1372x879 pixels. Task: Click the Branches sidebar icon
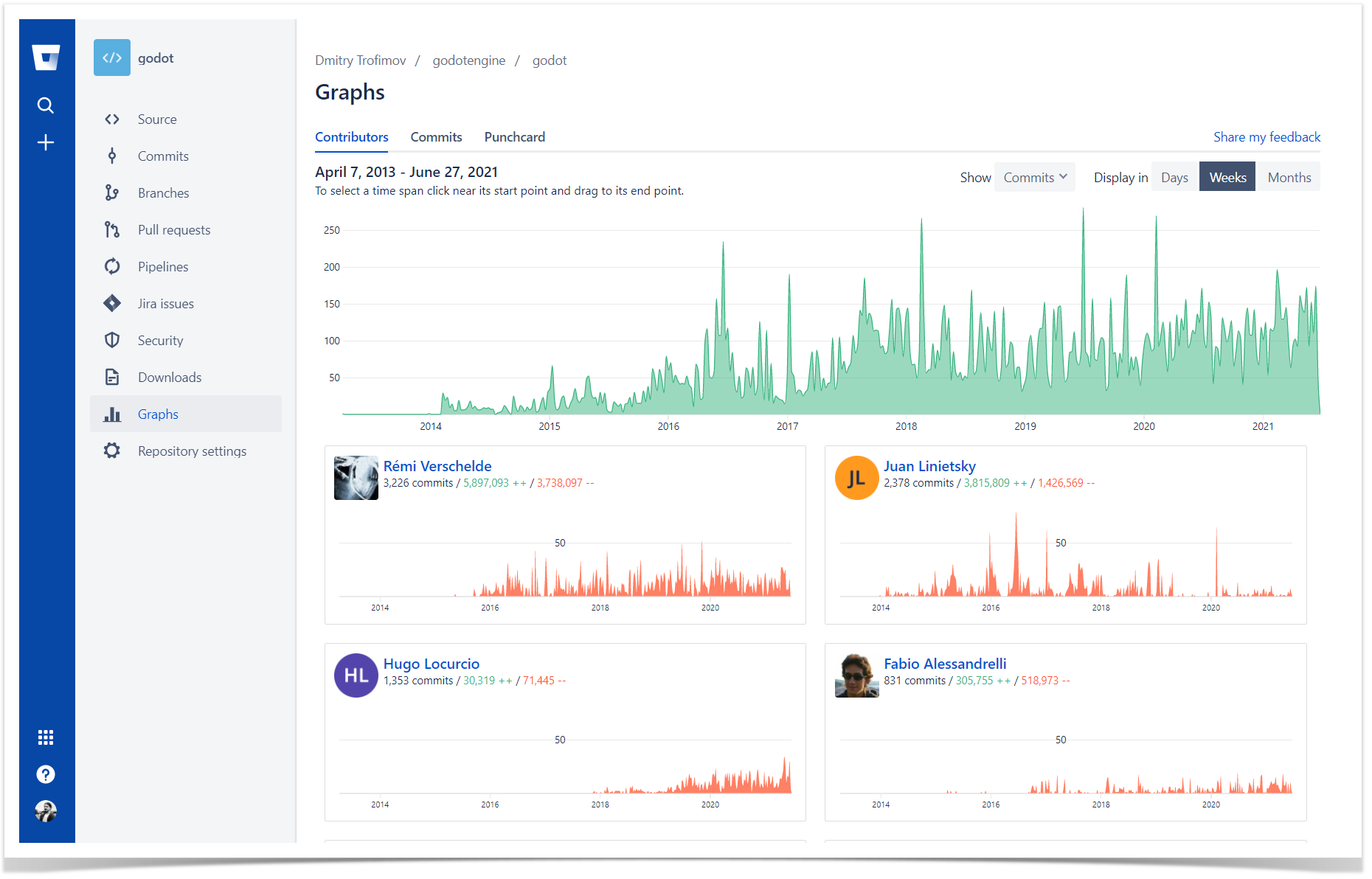click(x=112, y=192)
